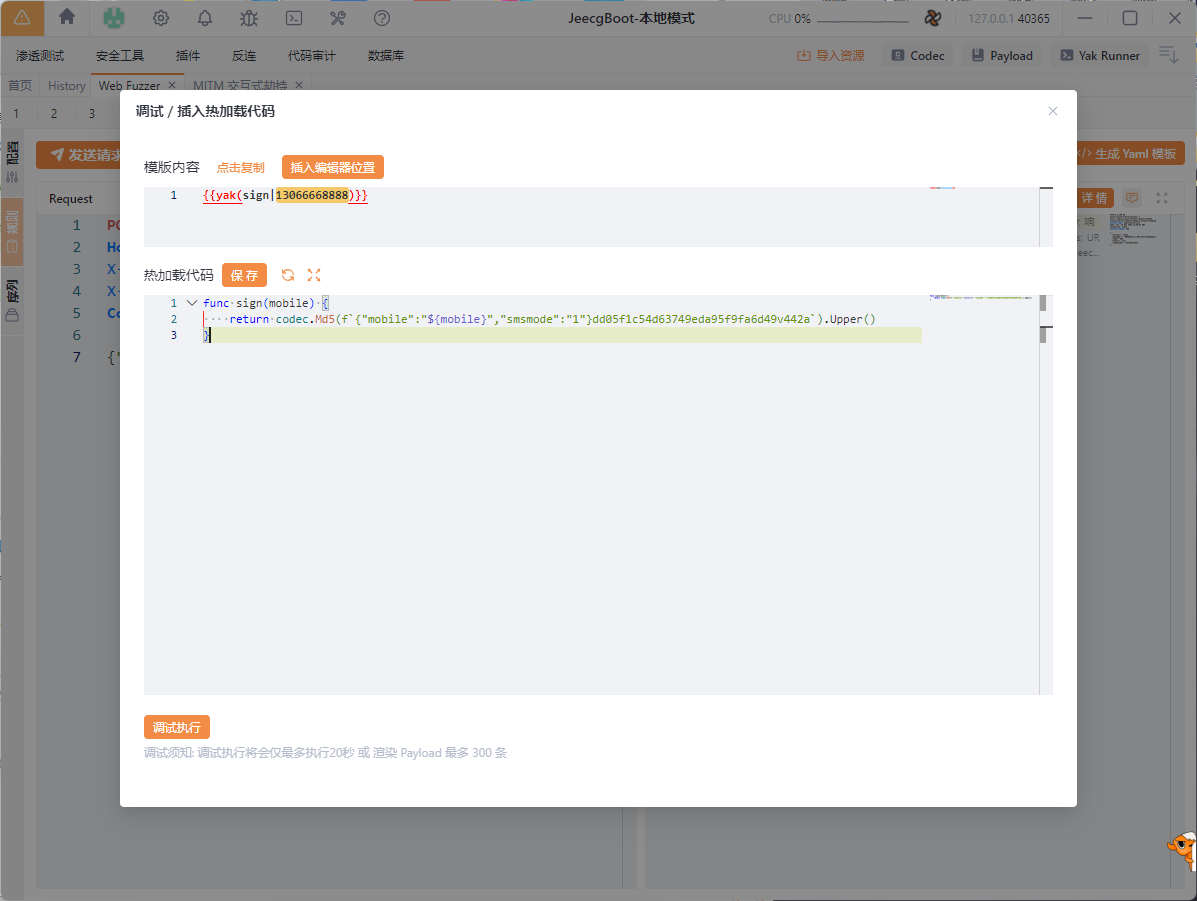The width and height of the screenshot is (1197, 901).
Task: Click the 详情 details button
Action: (x=1094, y=199)
